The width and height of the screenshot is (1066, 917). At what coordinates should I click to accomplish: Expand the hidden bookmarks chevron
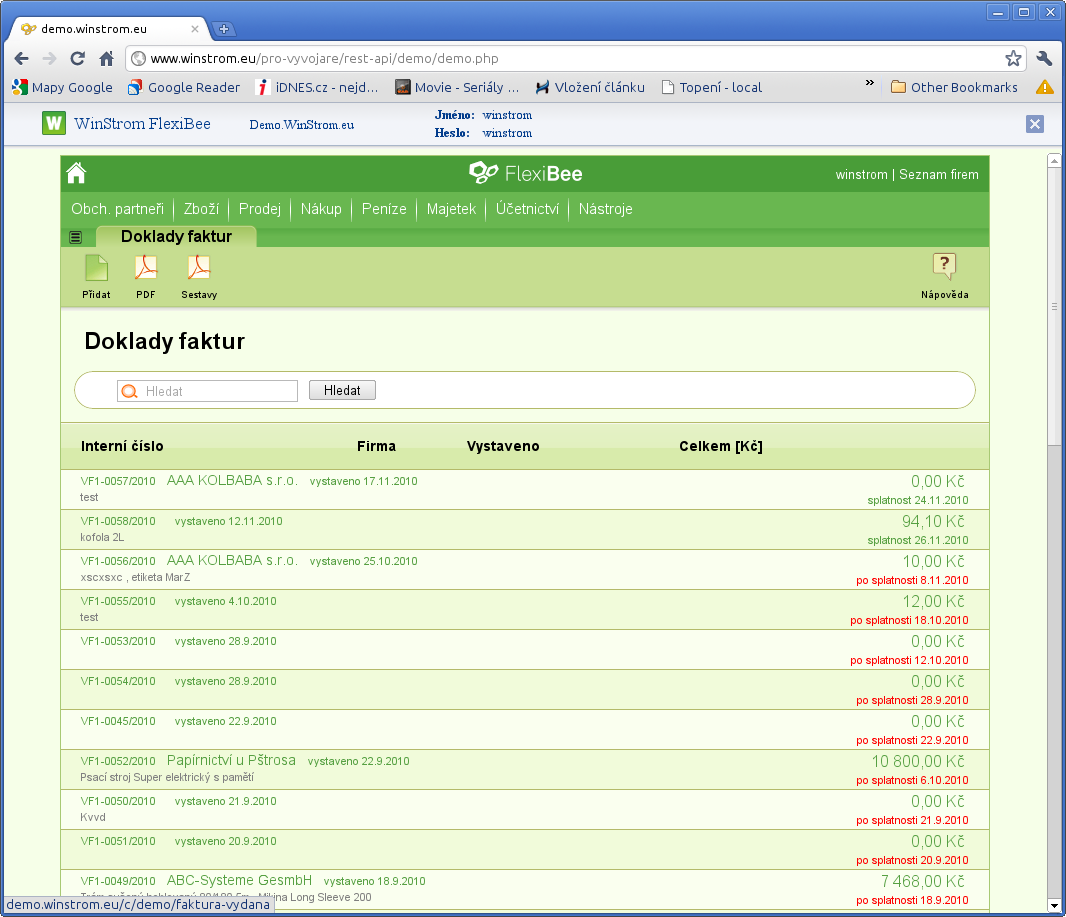point(869,84)
